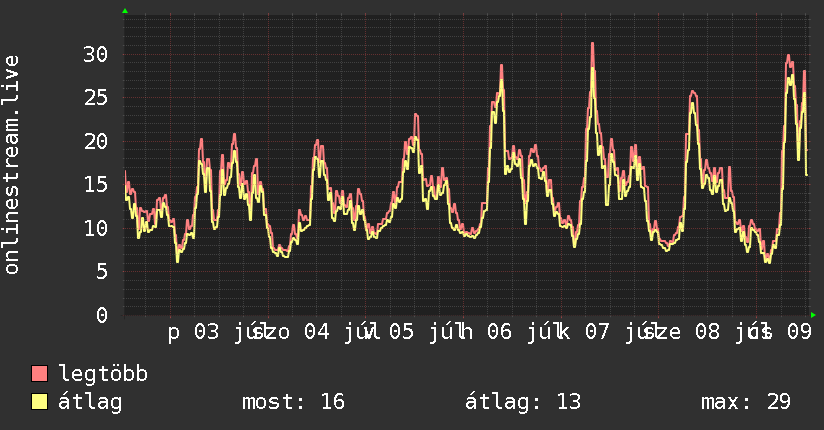Click the pink legtöbb legend swatch
Viewport: 824px width, 430px height.
tap(39, 374)
